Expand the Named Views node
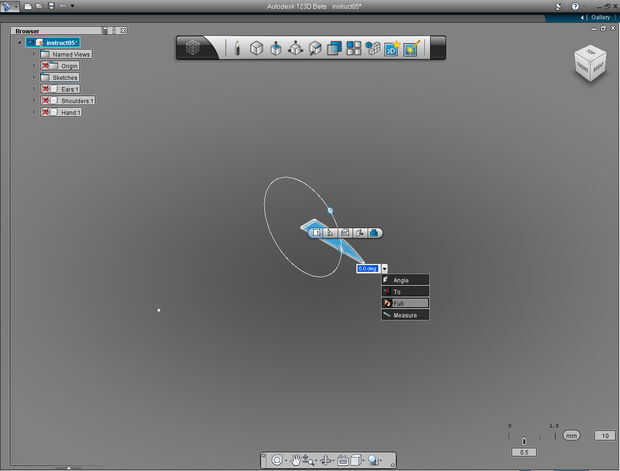This screenshot has height=471, width=620. 35,54
